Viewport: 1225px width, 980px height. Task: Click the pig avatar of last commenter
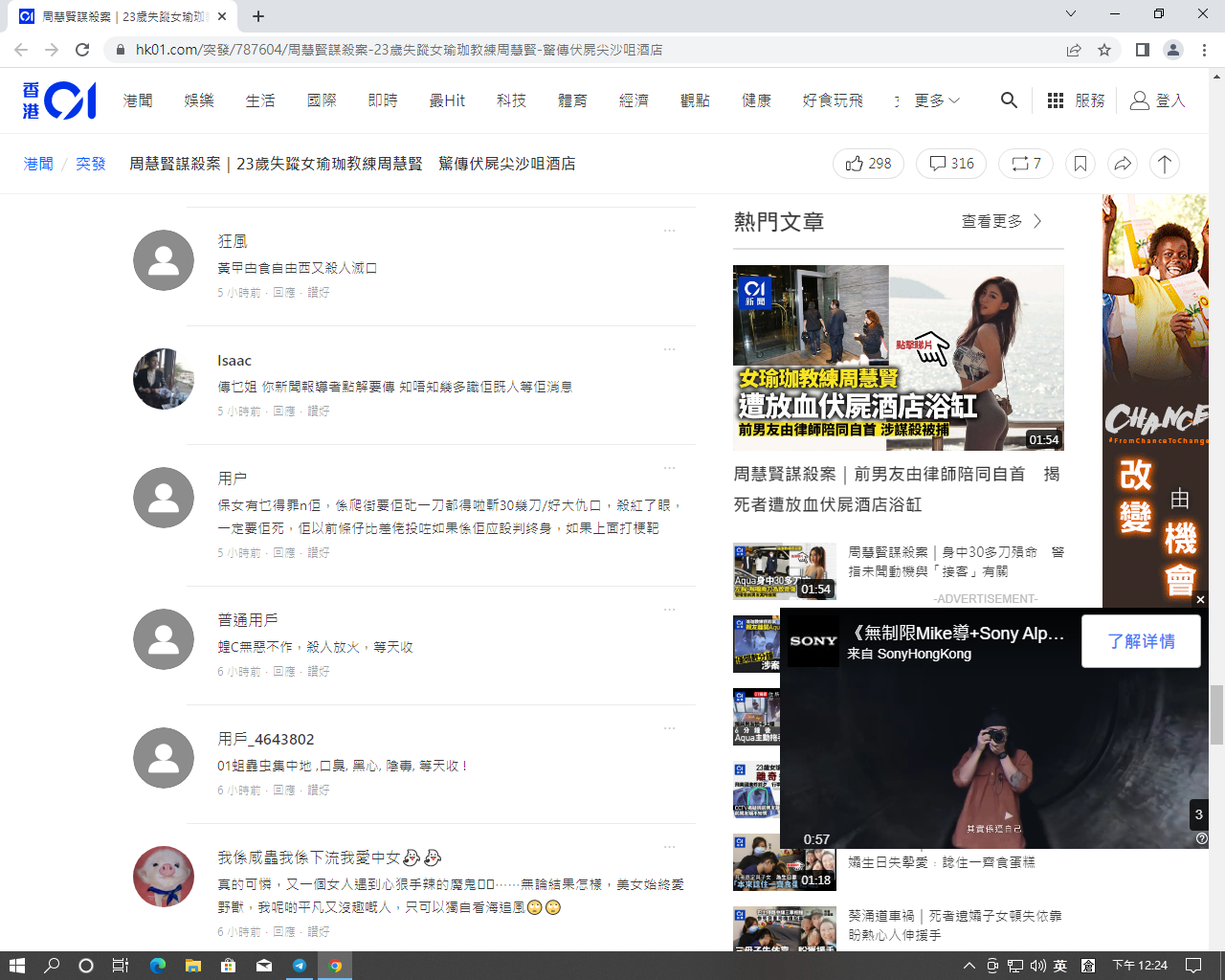pyautogui.click(x=164, y=877)
